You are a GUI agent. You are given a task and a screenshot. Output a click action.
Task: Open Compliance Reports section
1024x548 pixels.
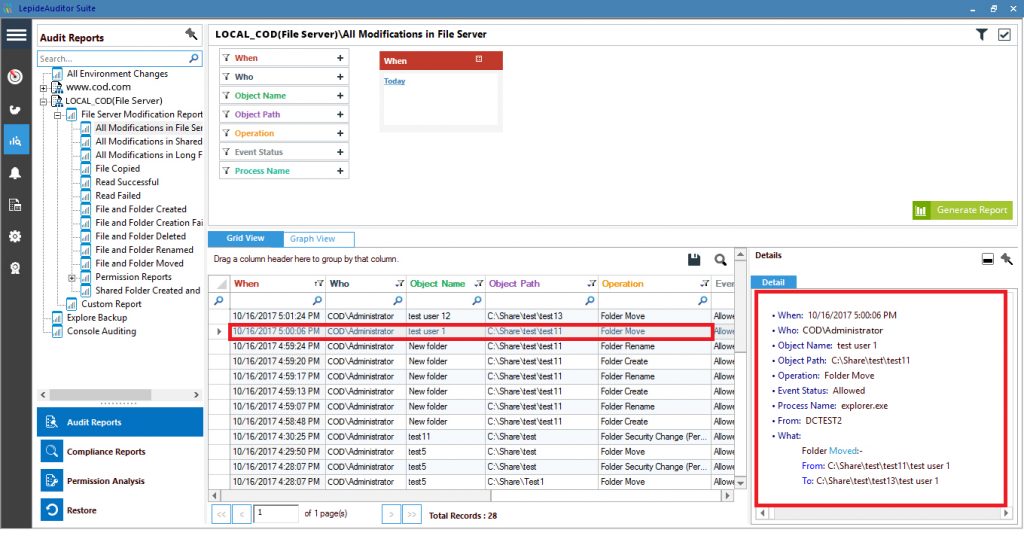click(106, 452)
